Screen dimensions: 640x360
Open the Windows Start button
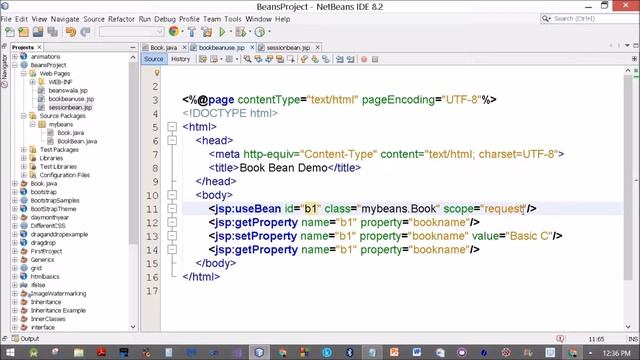click(x=10, y=352)
